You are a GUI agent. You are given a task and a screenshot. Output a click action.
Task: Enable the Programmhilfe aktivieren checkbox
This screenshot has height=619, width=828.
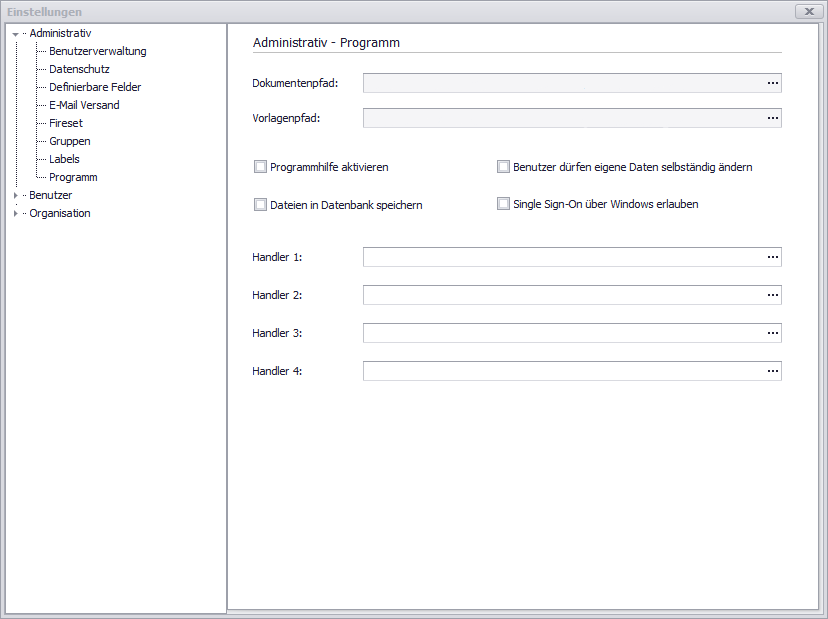click(261, 167)
